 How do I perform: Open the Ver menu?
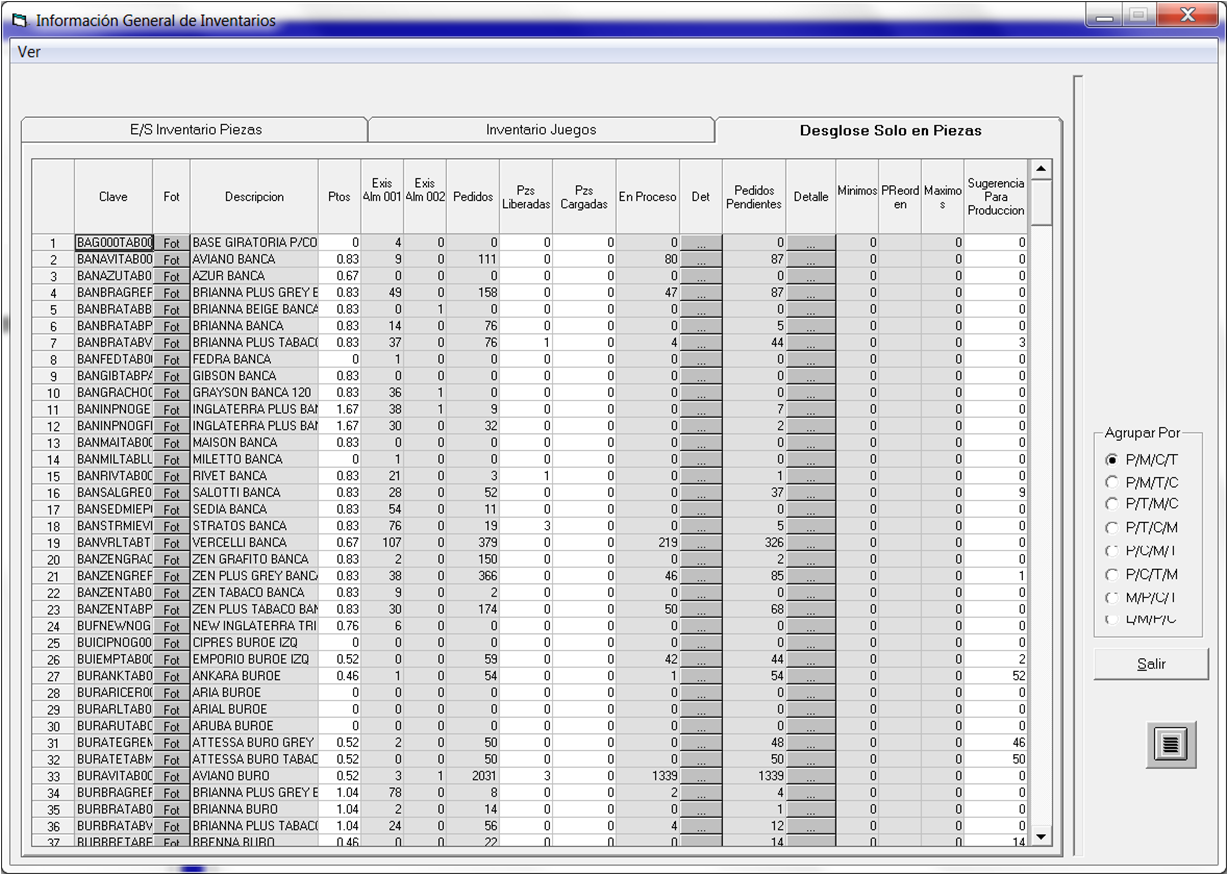point(29,52)
